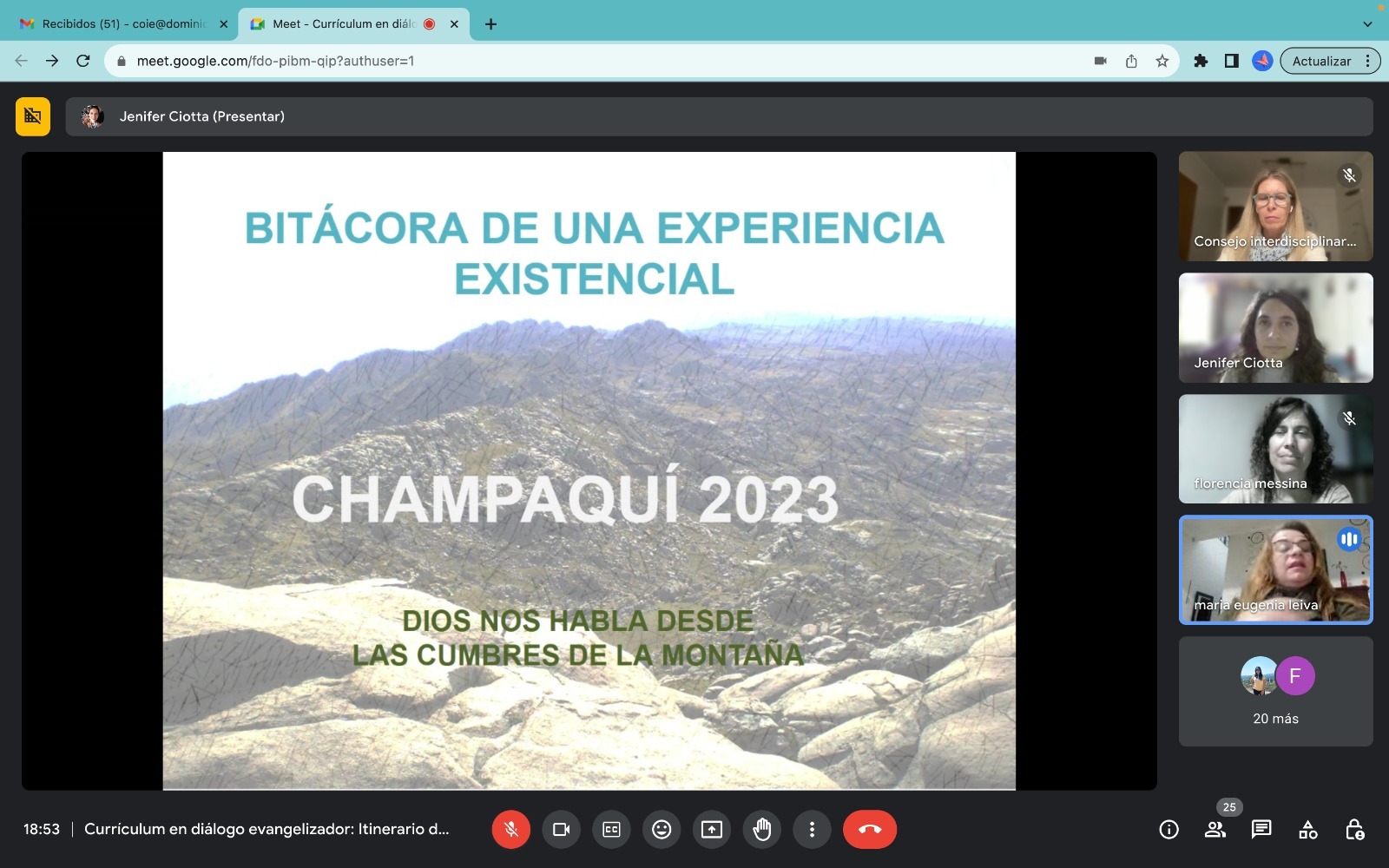Toggle the browser side panel
1389x868 pixels.
(x=1231, y=61)
